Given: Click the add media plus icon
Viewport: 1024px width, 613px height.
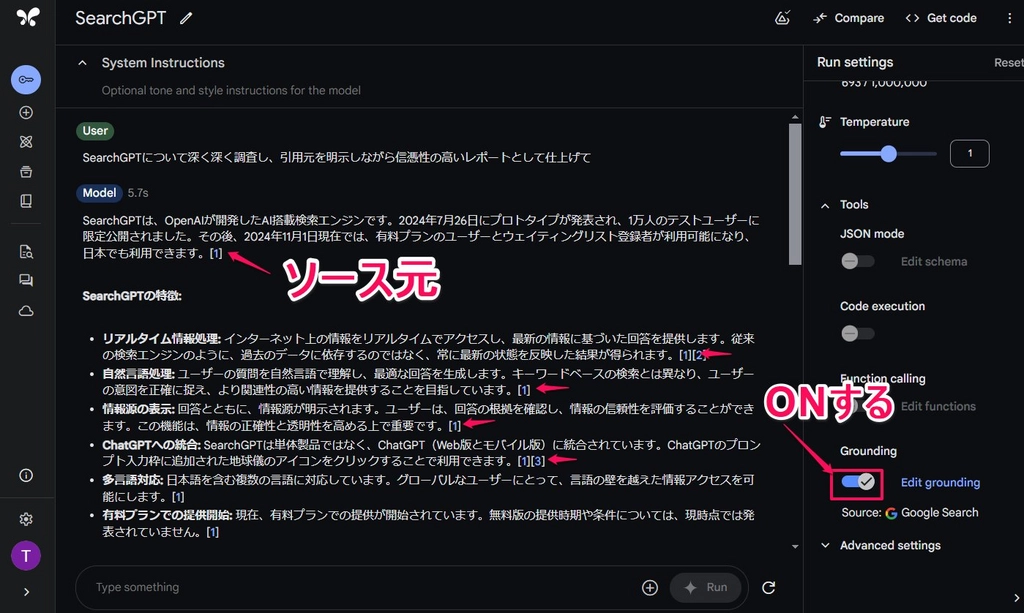Looking at the screenshot, I should (x=650, y=588).
